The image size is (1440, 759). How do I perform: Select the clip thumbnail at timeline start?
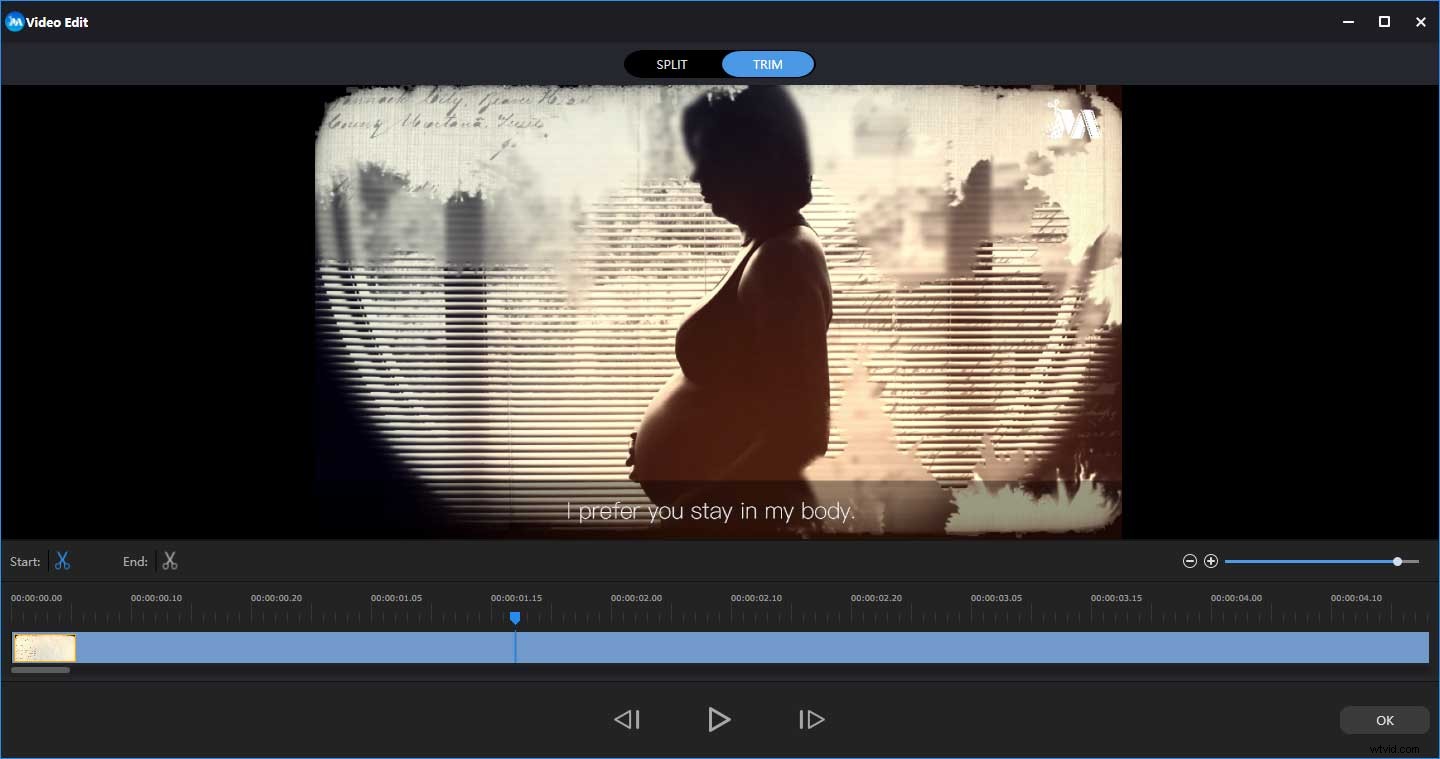pos(43,647)
